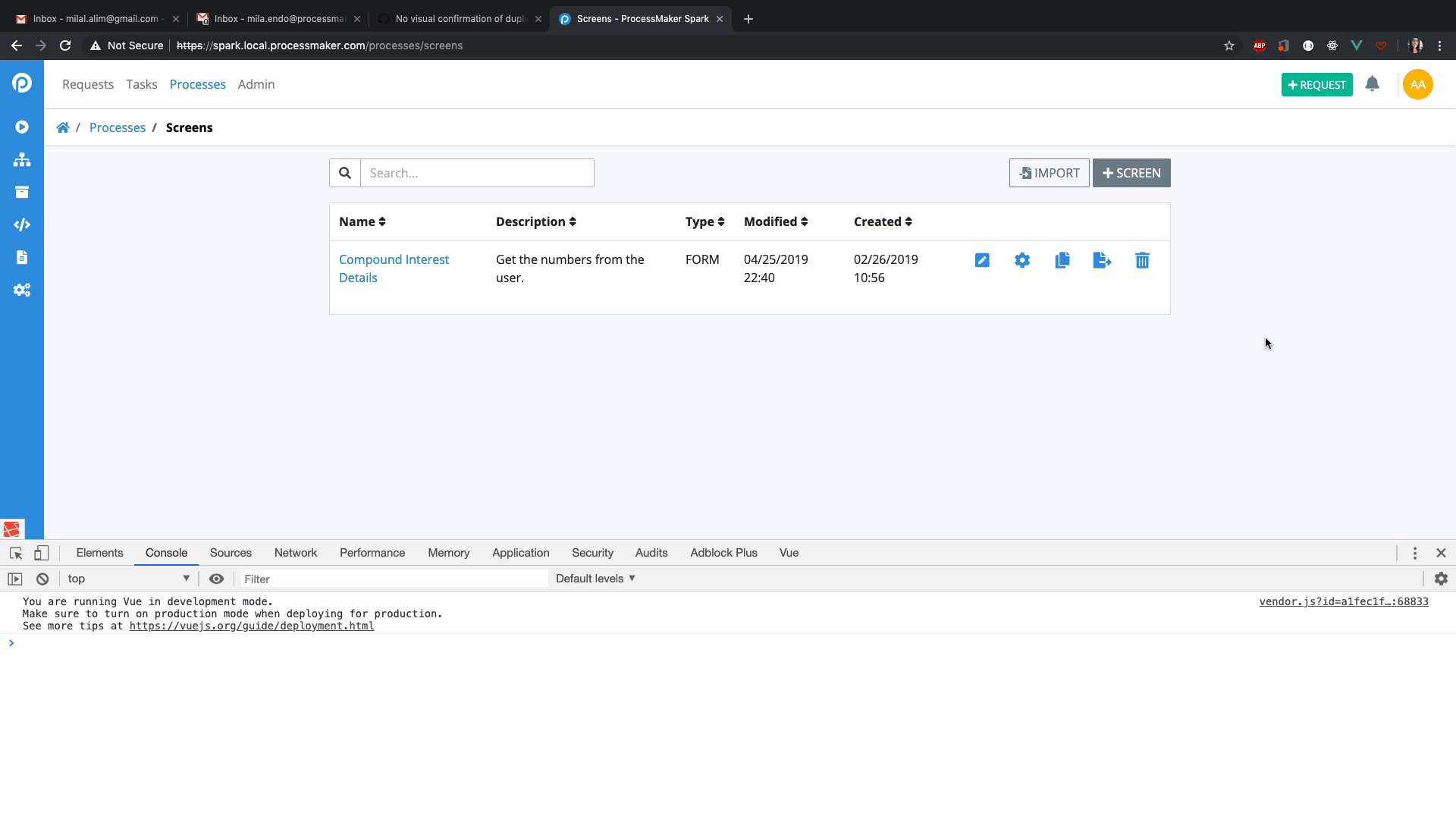Toggle DevTools inspect element picker
1456x819 pixels.
pos(16,553)
